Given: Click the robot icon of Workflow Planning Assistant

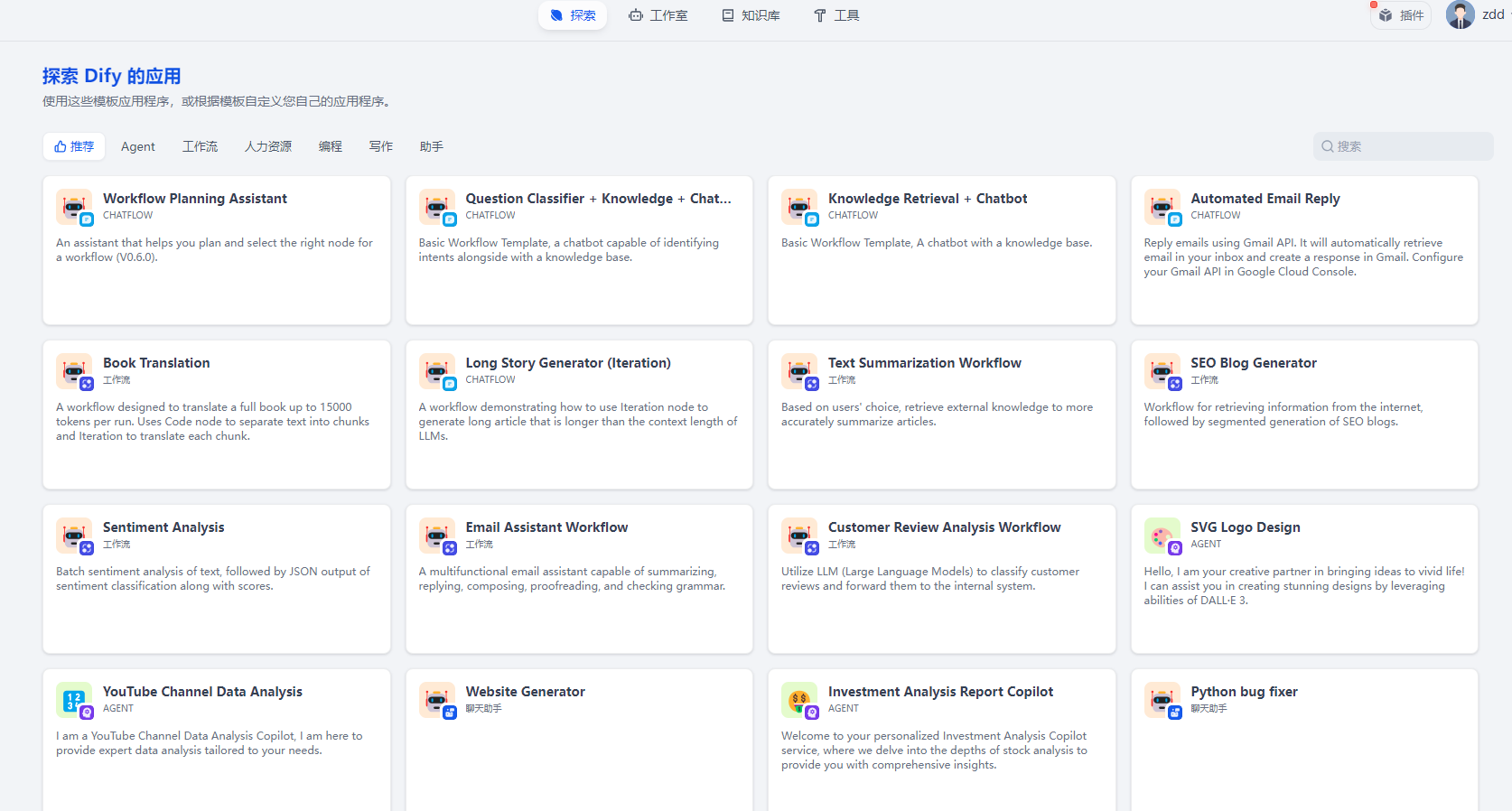Looking at the screenshot, I should pos(74,207).
